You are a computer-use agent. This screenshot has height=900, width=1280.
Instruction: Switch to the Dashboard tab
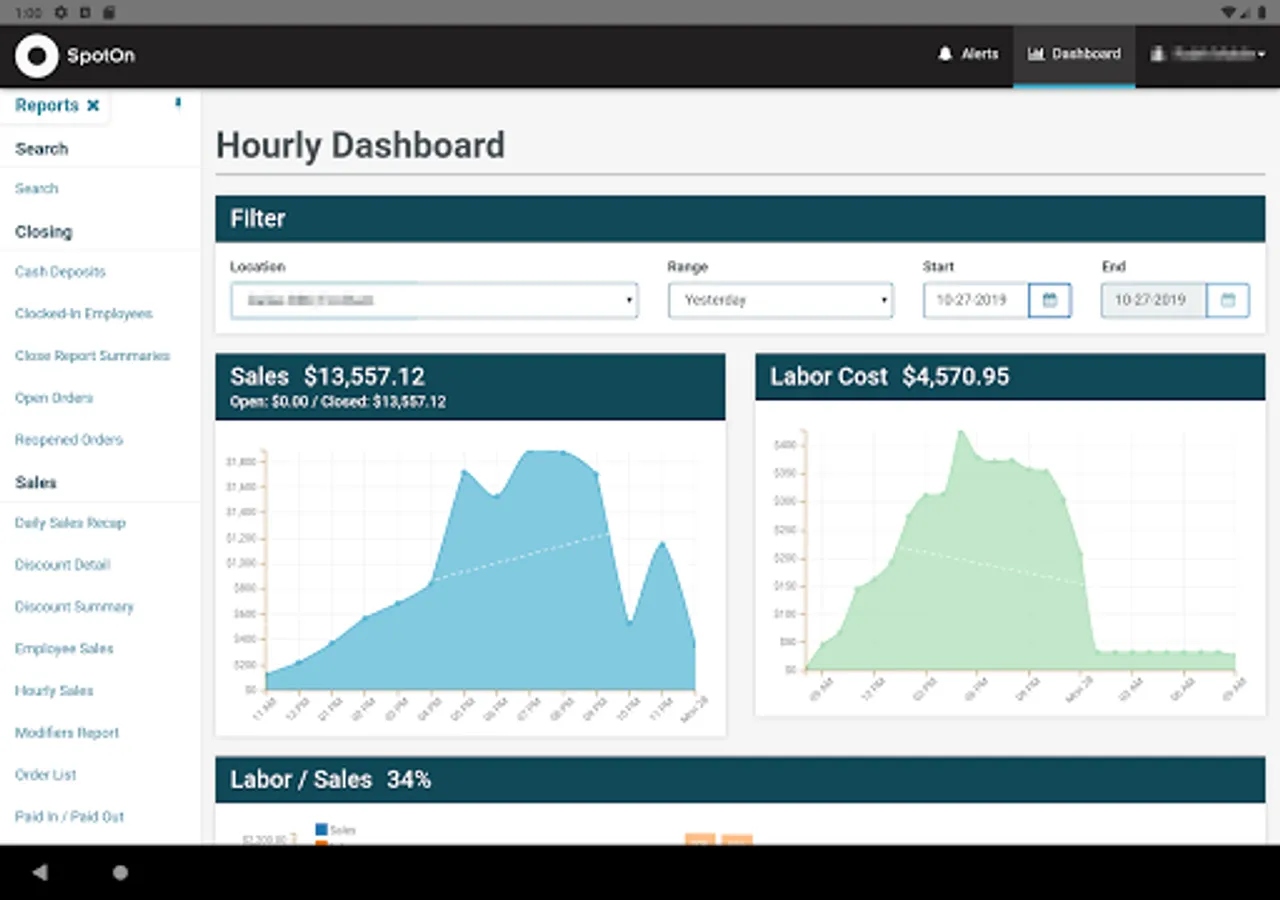click(1074, 54)
